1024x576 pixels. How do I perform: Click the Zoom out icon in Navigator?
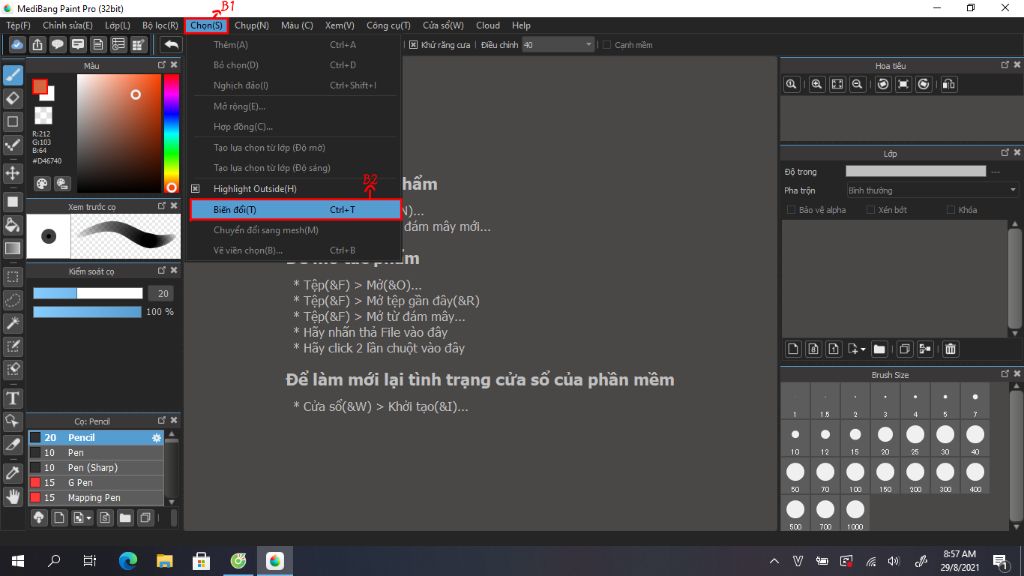857,84
